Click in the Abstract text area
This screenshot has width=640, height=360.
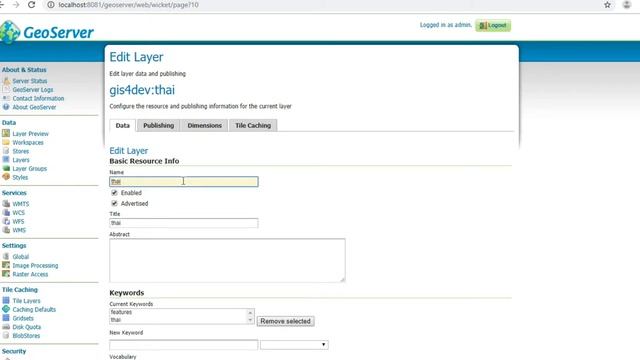(x=227, y=260)
